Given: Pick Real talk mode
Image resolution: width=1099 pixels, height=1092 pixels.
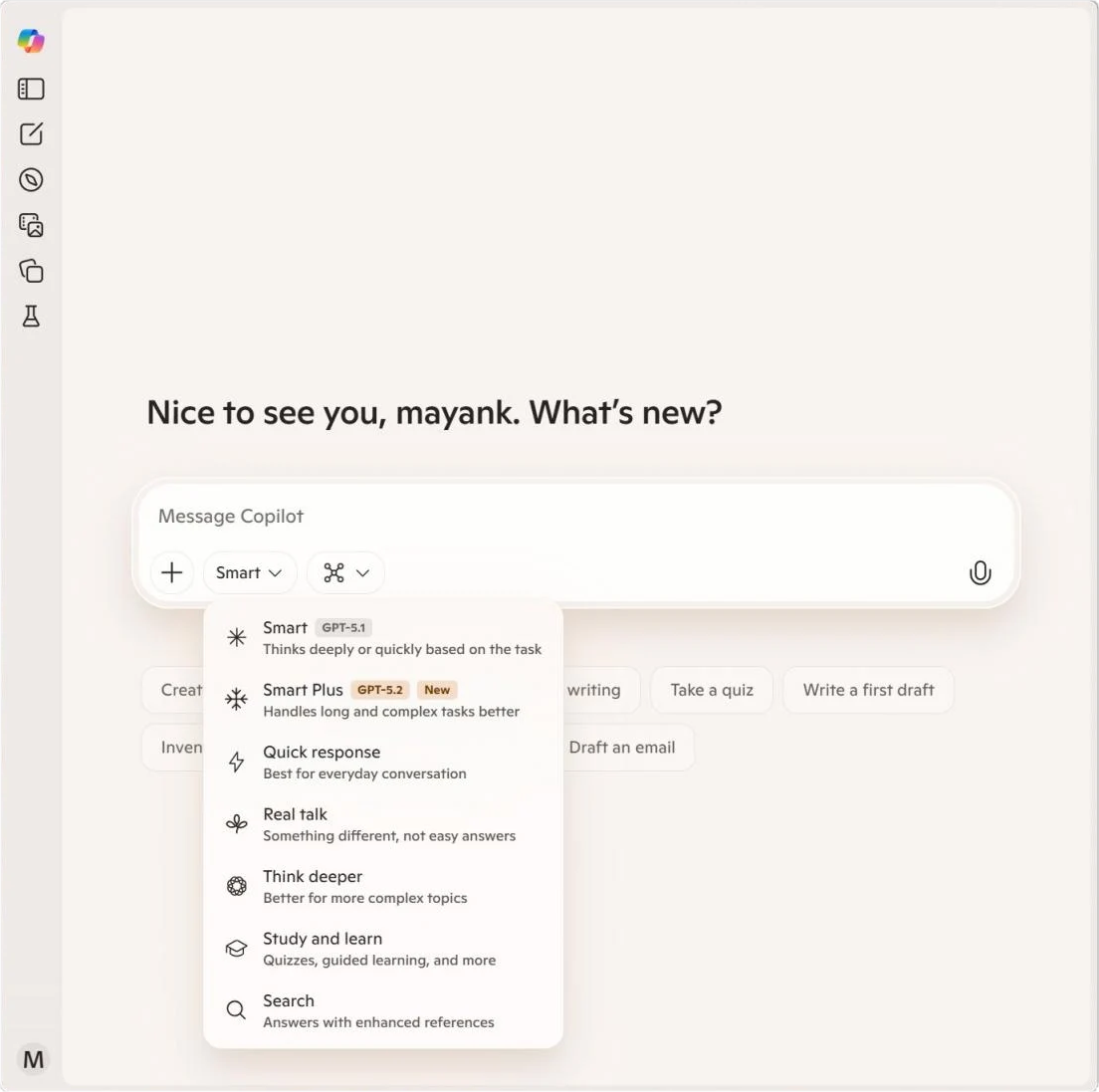Looking at the screenshot, I should pos(382,824).
